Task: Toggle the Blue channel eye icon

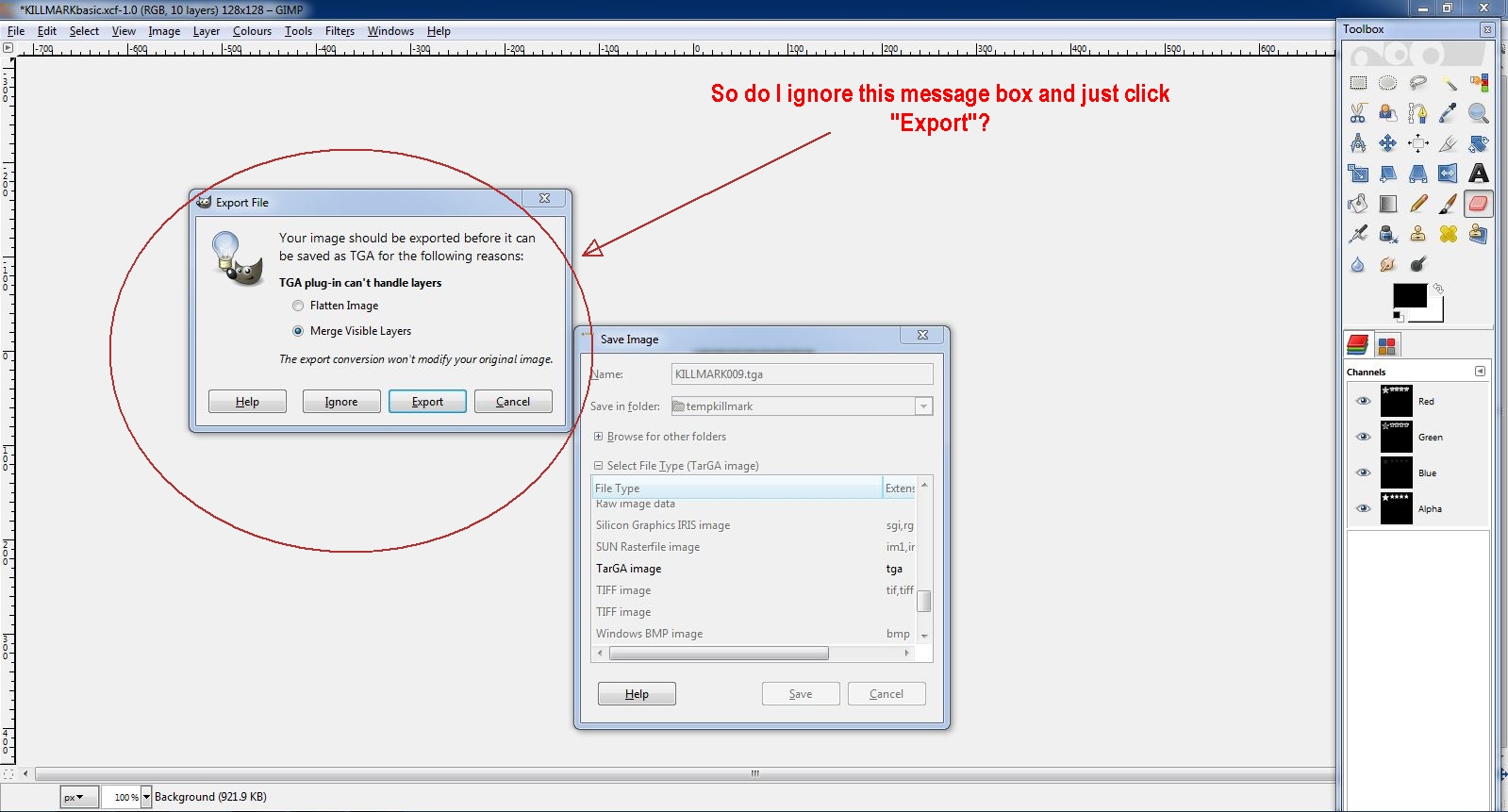Action: (x=1363, y=472)
